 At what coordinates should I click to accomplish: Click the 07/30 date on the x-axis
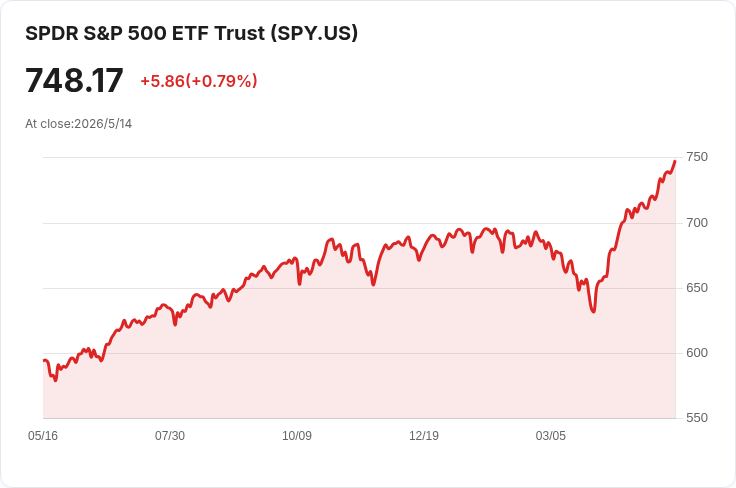[x=170, y=436]
